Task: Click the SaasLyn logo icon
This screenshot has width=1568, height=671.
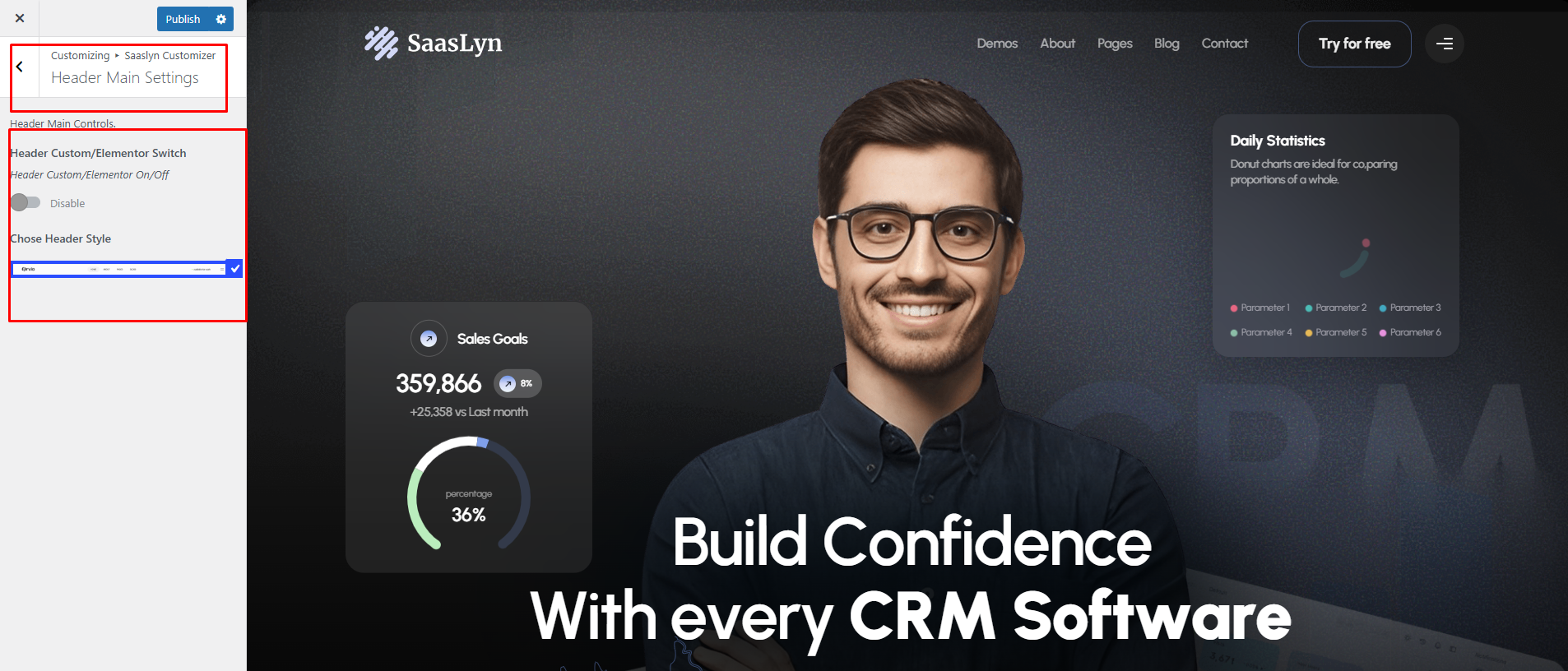Action: (x=381, y=43)
